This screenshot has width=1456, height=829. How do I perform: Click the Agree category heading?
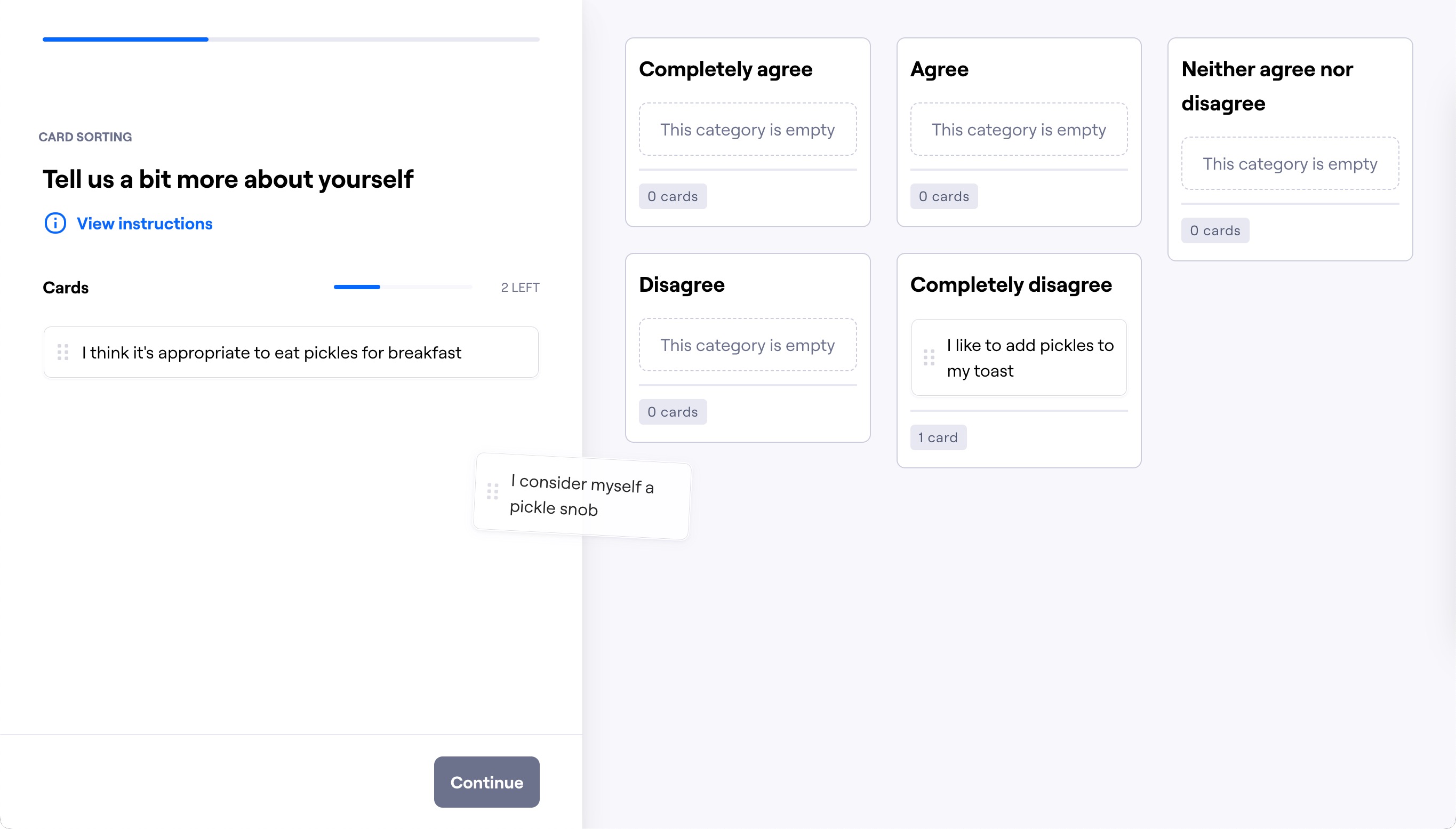939,69
